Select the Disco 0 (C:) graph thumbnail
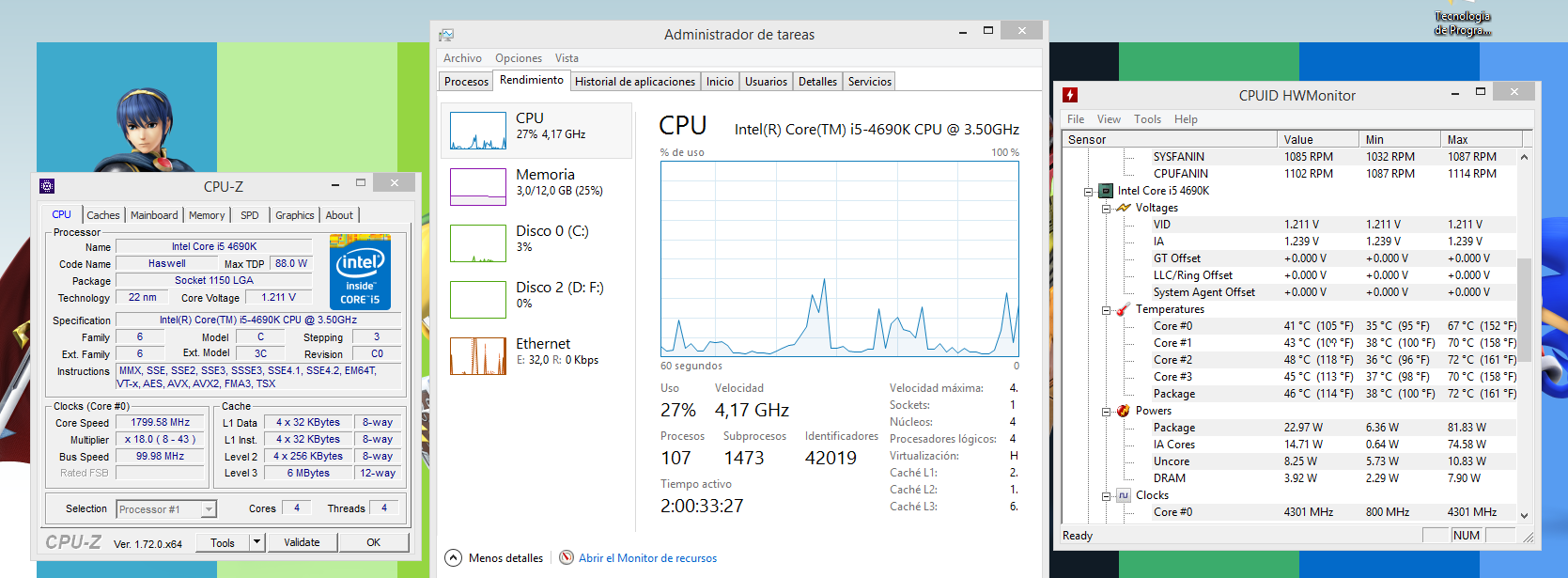 pyautogui.click(x=478, y=243)
